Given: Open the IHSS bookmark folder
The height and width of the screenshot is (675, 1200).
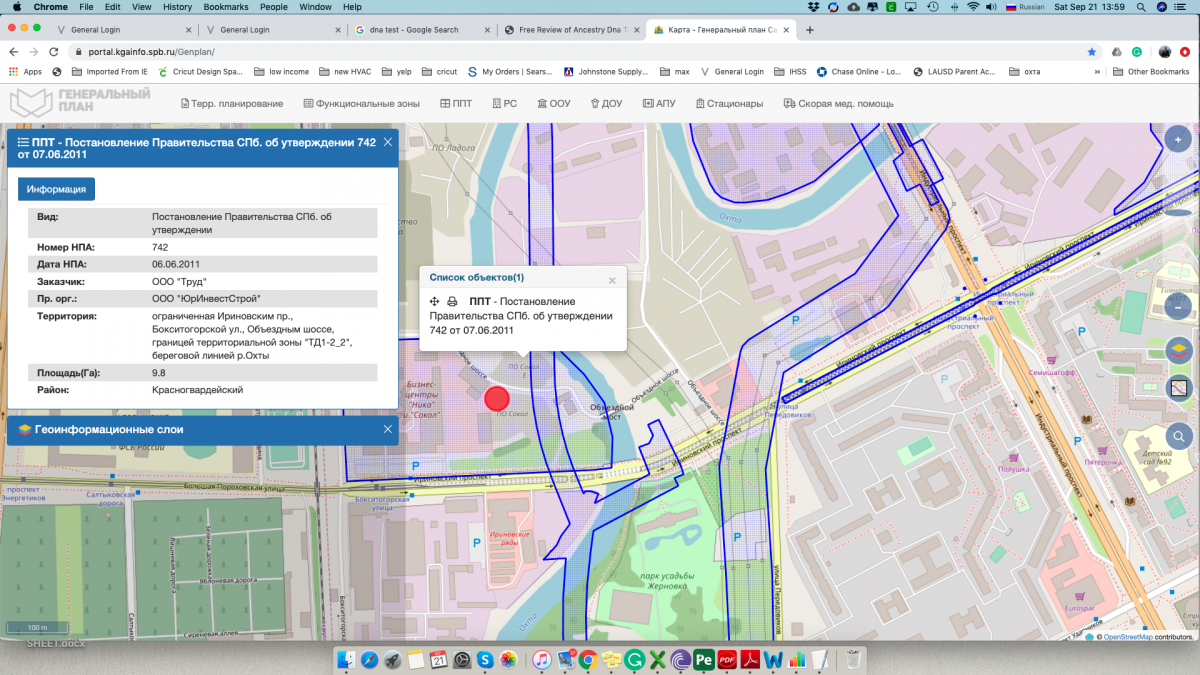Looking at the screenshot, I should tap(790, 72).
